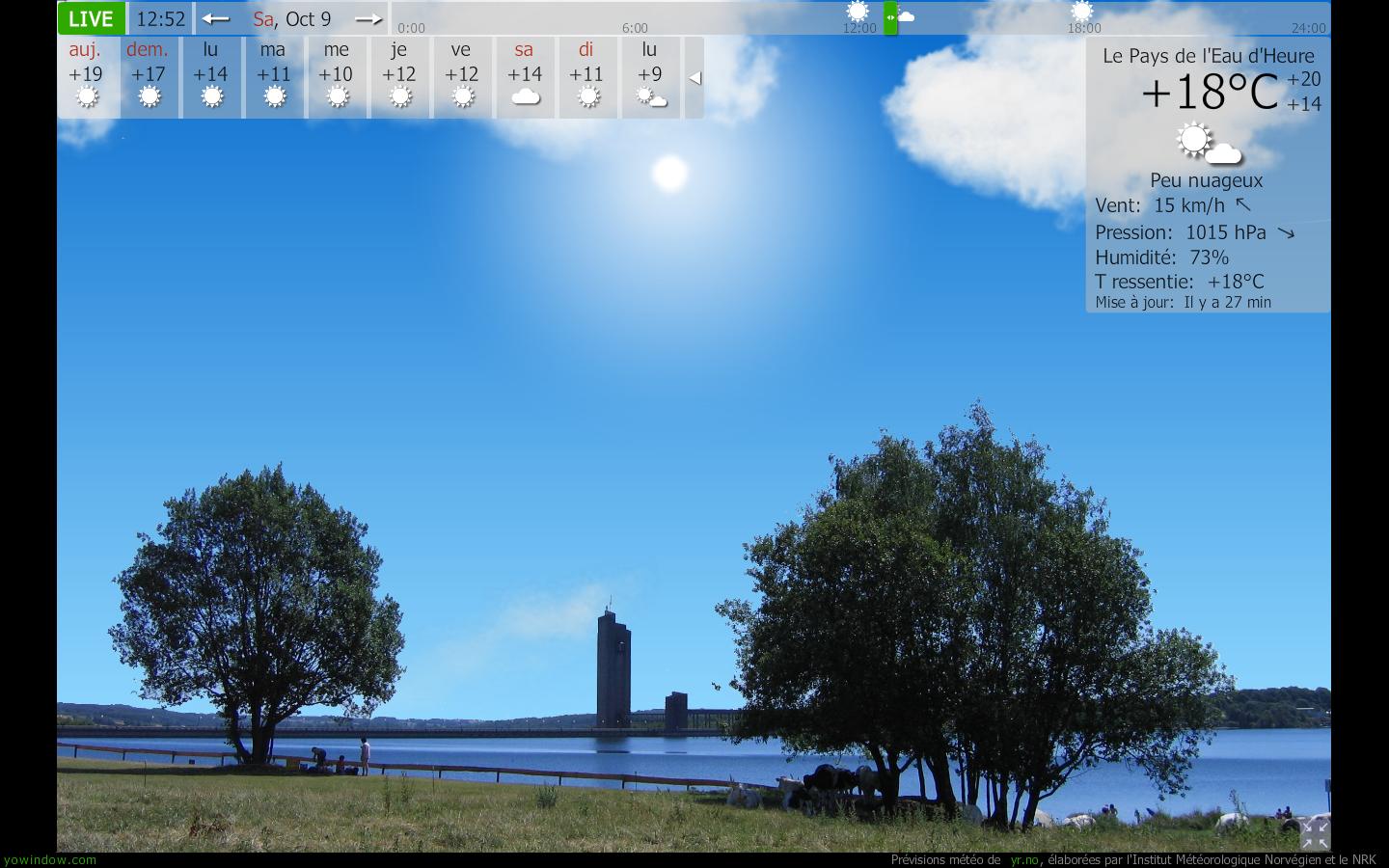Click the green timeline slider handle
This screenshot has height=868, width=1389.
[x=890, y=17]
